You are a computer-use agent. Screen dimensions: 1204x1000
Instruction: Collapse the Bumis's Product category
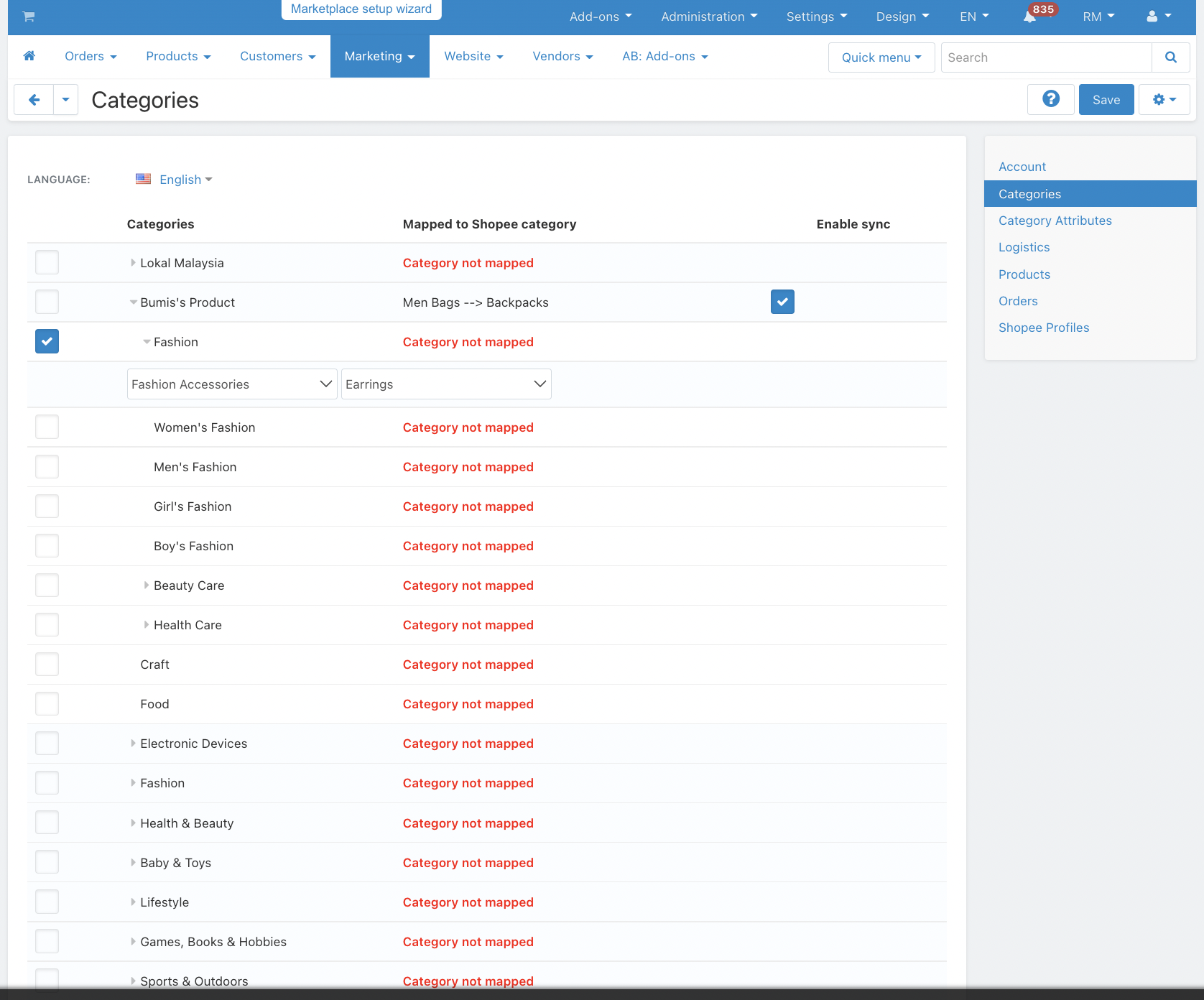click(133, 302)
